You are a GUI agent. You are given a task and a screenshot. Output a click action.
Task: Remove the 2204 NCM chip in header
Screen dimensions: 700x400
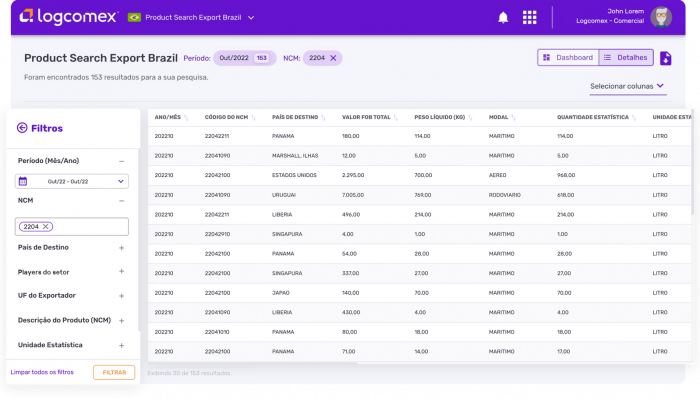[333, 58]
